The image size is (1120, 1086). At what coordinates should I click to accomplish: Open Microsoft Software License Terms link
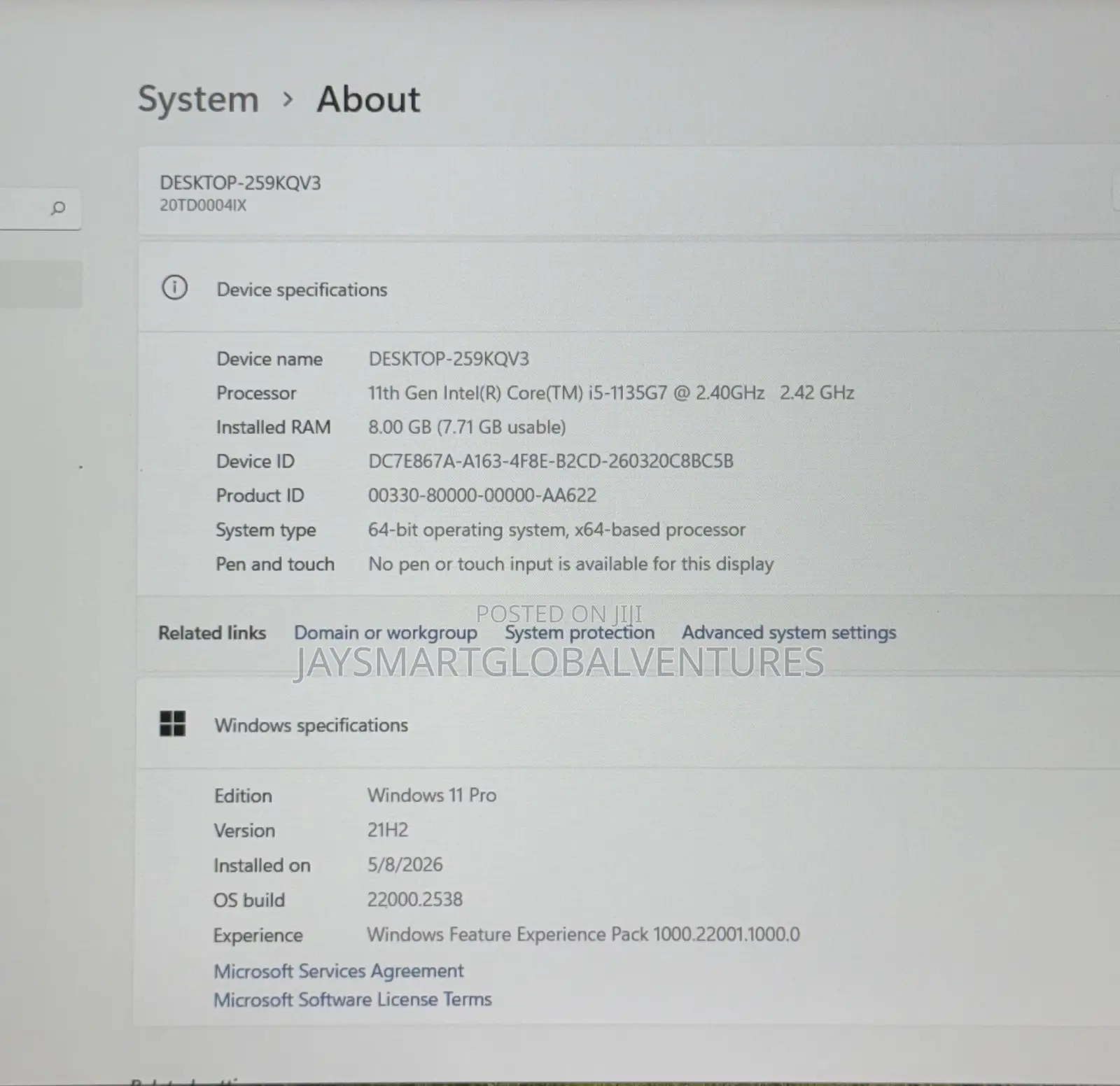(353, 999)
